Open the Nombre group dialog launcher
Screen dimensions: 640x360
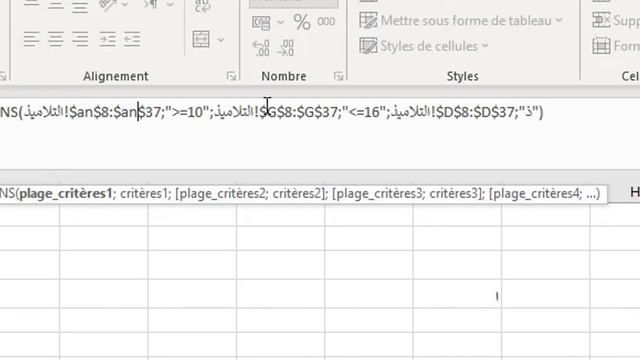tap(338, 76)
